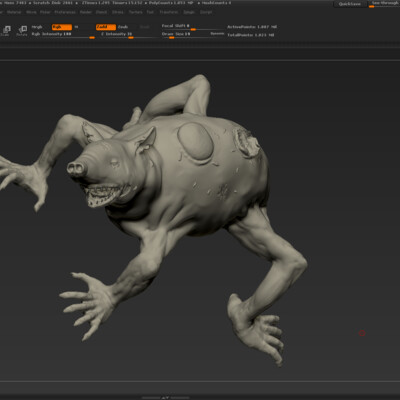Expand the bottom shelf divider arrows
The height and width of the screenshot is (400, 400).
pyautogui.click(x=166, y=397)
